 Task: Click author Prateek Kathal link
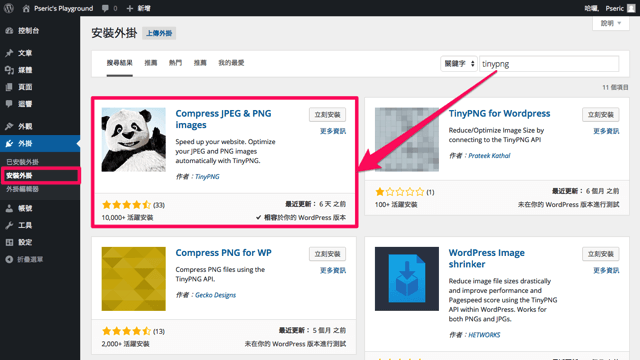tap(489, 156)
